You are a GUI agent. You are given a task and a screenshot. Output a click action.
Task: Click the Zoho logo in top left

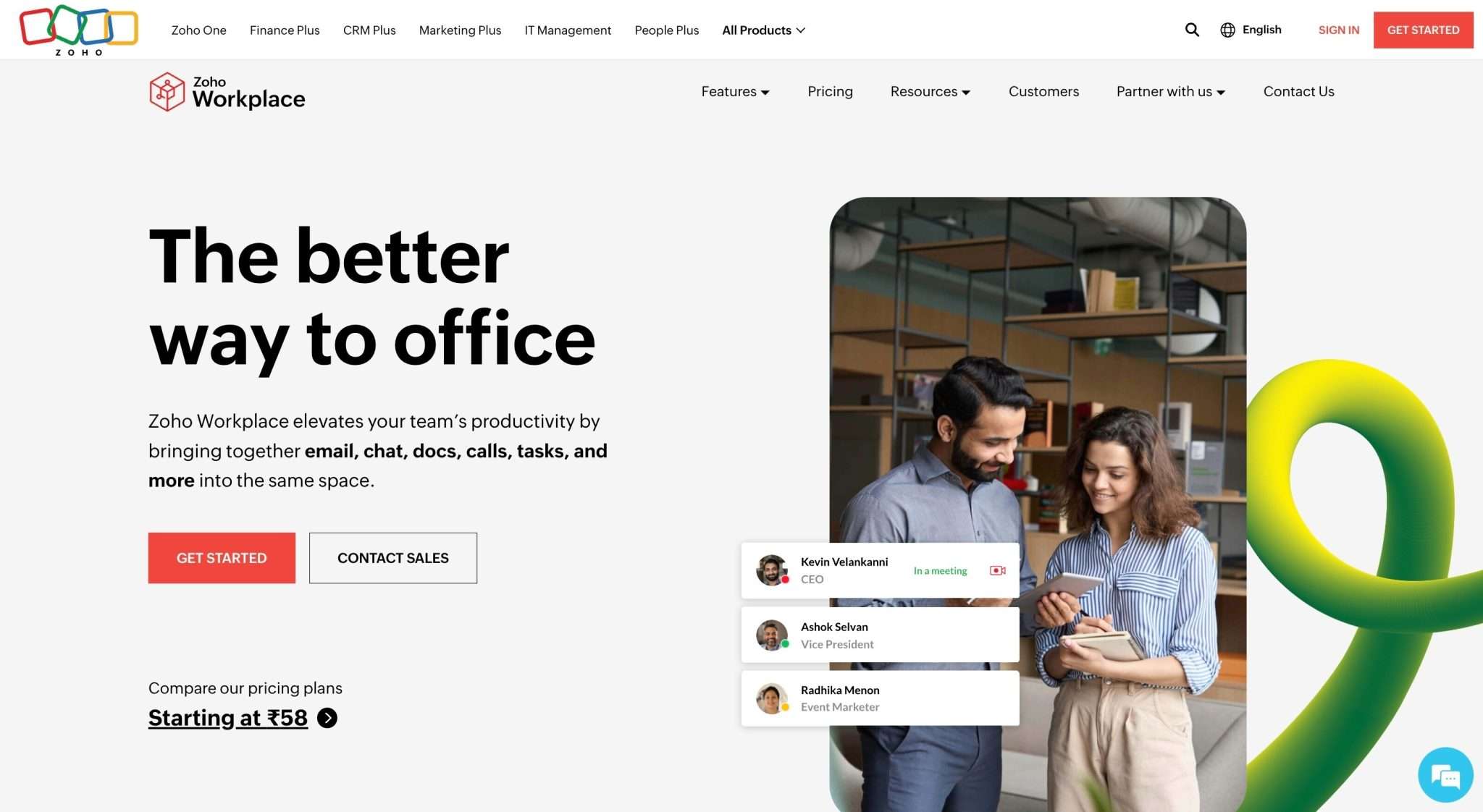[x=77, y=29]
